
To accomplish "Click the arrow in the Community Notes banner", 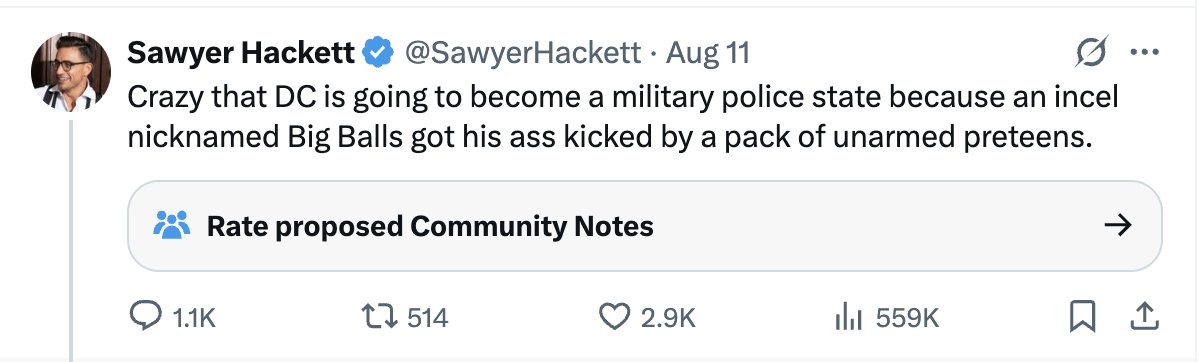I will pyautogui.click(x=1117, y=226).
